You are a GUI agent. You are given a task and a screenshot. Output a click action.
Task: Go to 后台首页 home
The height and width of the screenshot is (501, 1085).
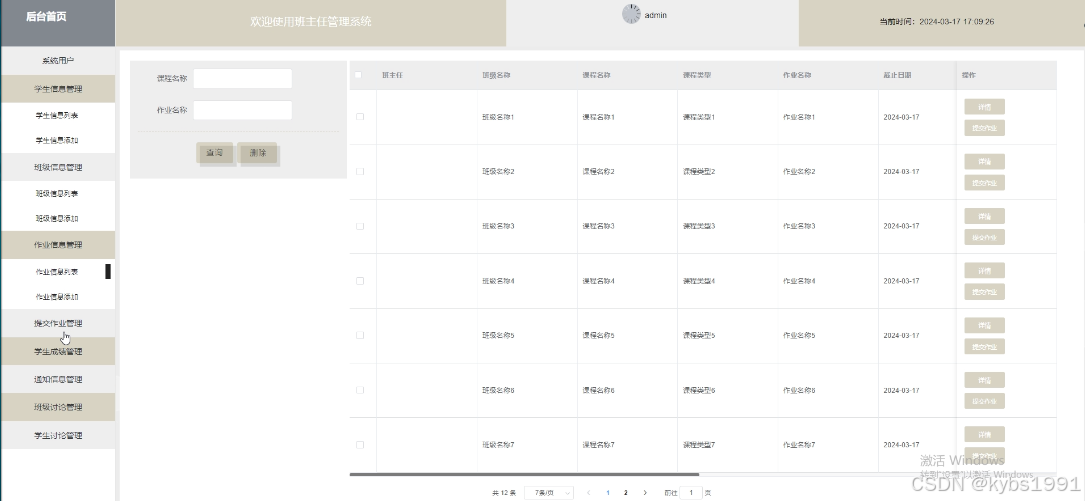coord(46,17)
